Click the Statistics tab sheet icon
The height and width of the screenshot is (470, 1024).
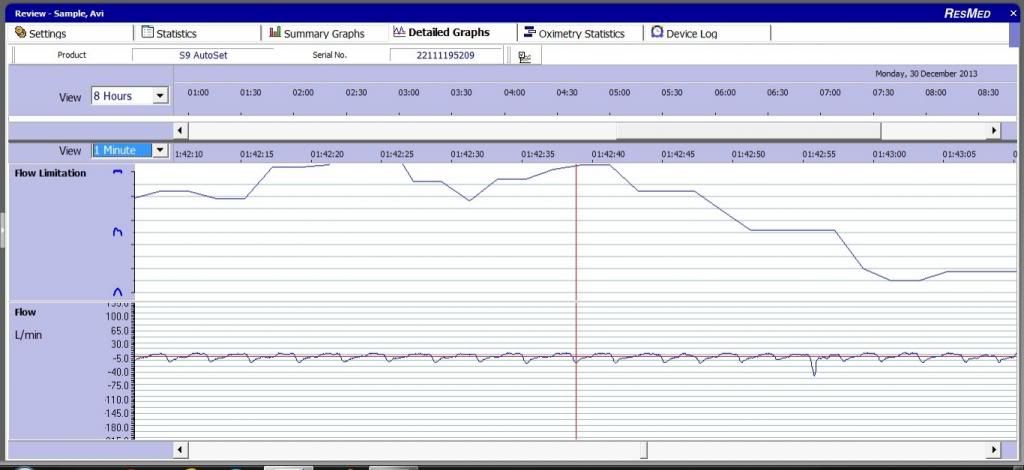point(148,33)
